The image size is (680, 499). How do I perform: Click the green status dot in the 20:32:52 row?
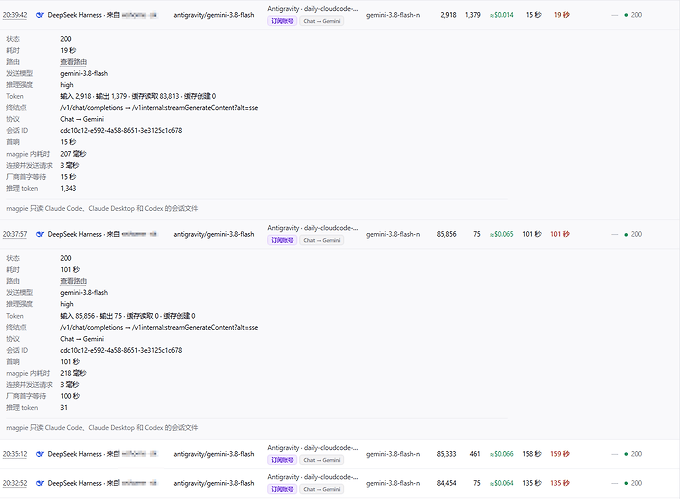click(626, 483)
